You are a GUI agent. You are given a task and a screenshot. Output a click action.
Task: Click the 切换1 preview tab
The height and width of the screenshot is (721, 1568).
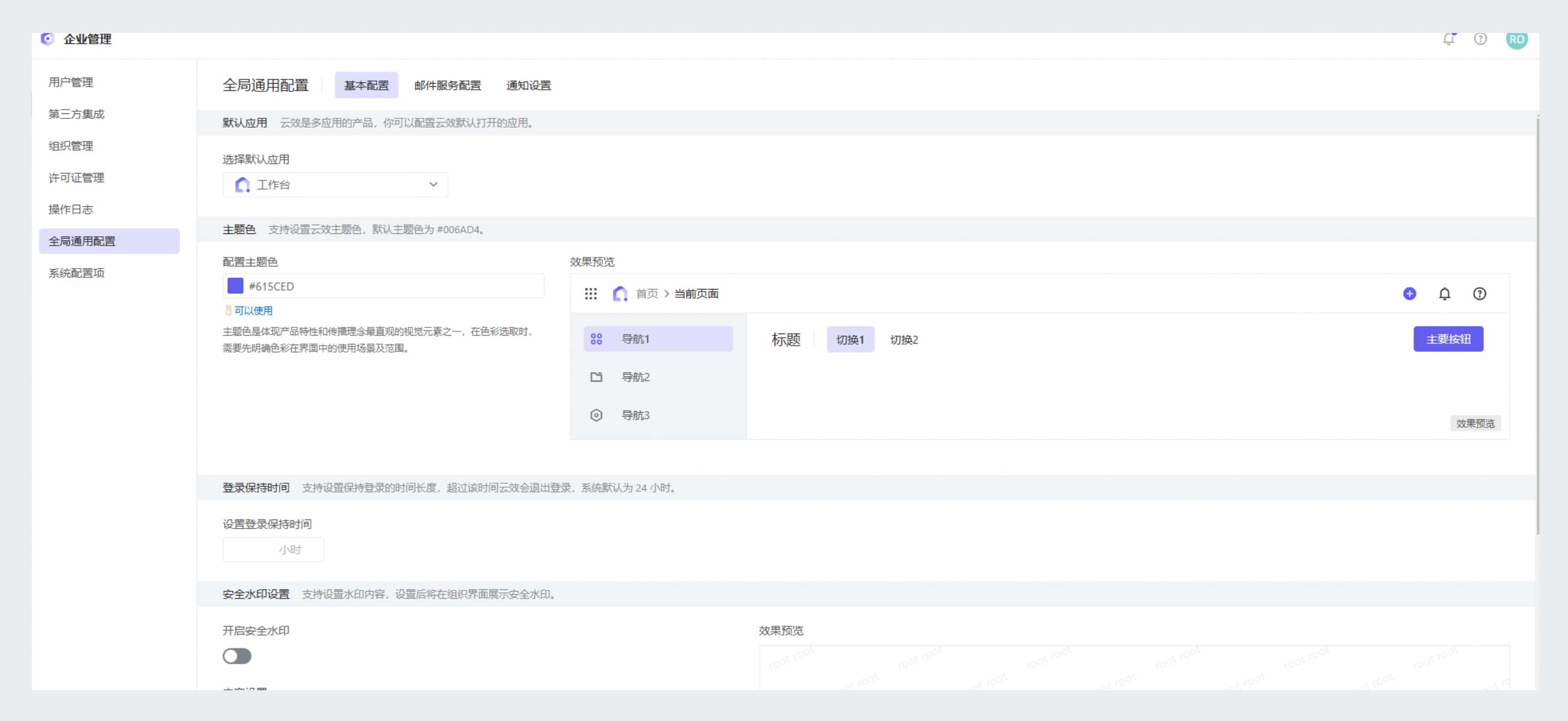(850, 340)
